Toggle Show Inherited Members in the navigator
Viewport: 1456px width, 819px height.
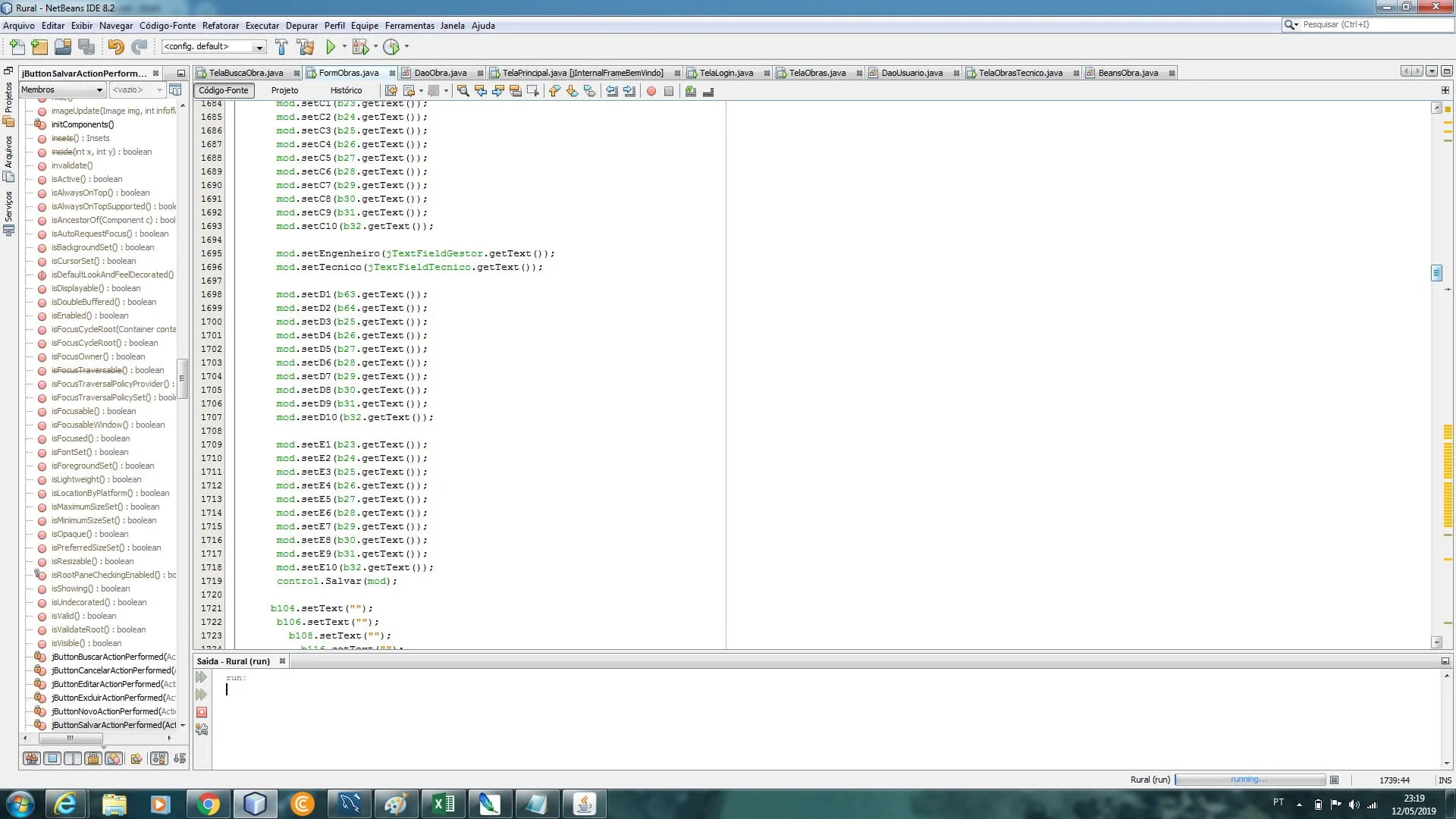32,758
